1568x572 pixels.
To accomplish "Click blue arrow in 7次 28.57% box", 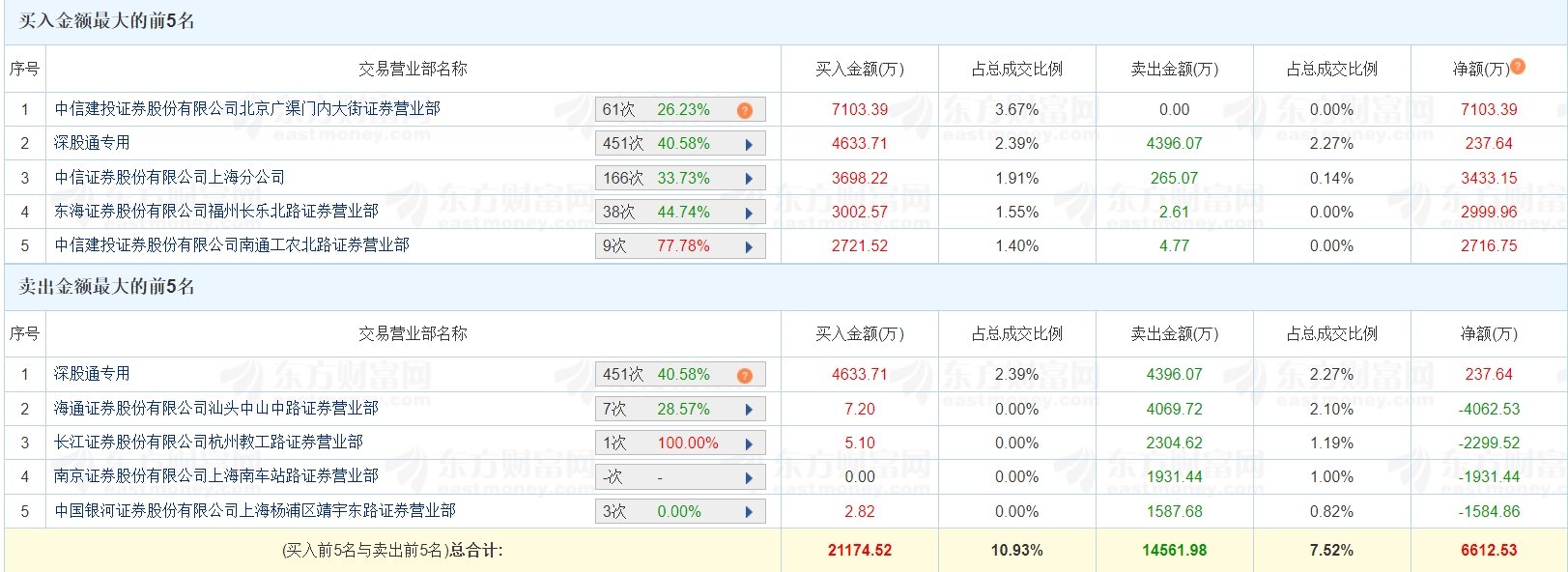I will [749, 410].
